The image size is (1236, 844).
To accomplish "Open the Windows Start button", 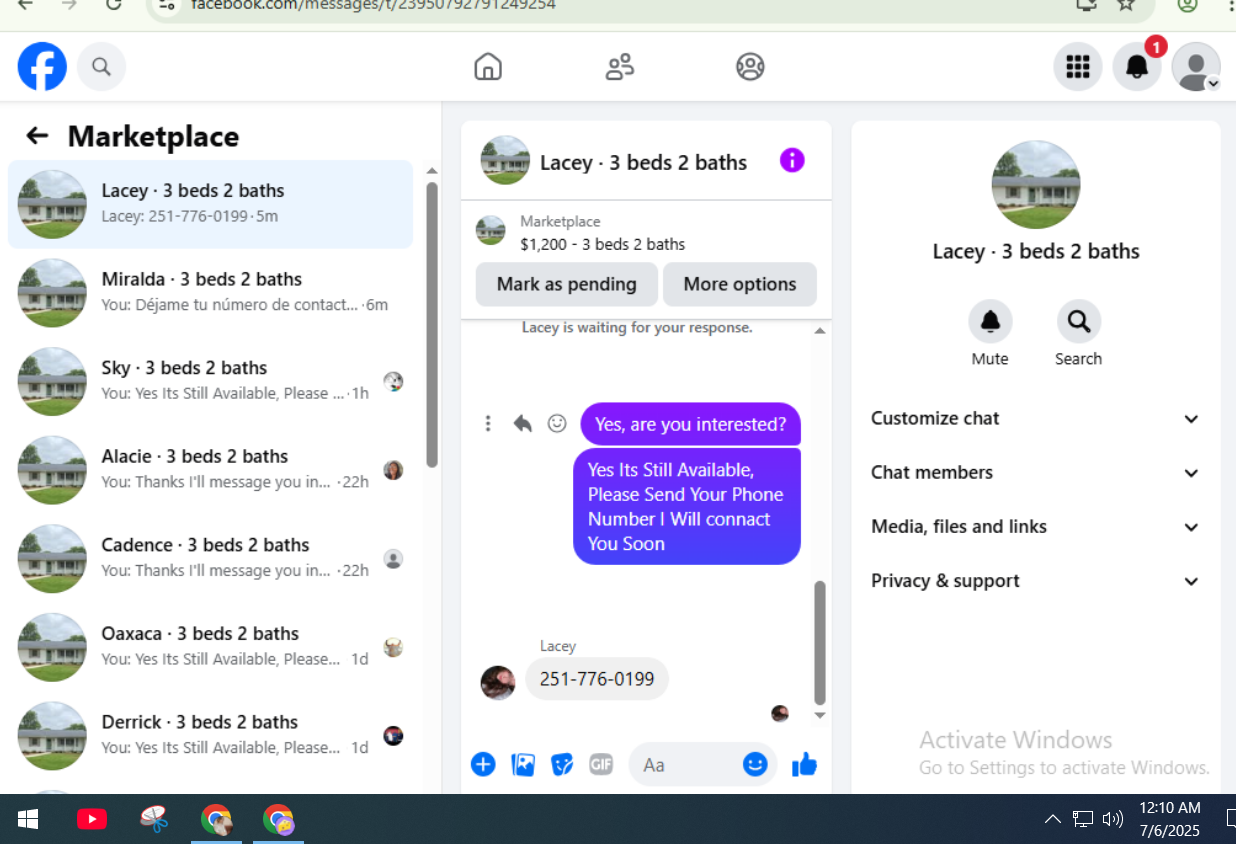I will tap(28, 820).
